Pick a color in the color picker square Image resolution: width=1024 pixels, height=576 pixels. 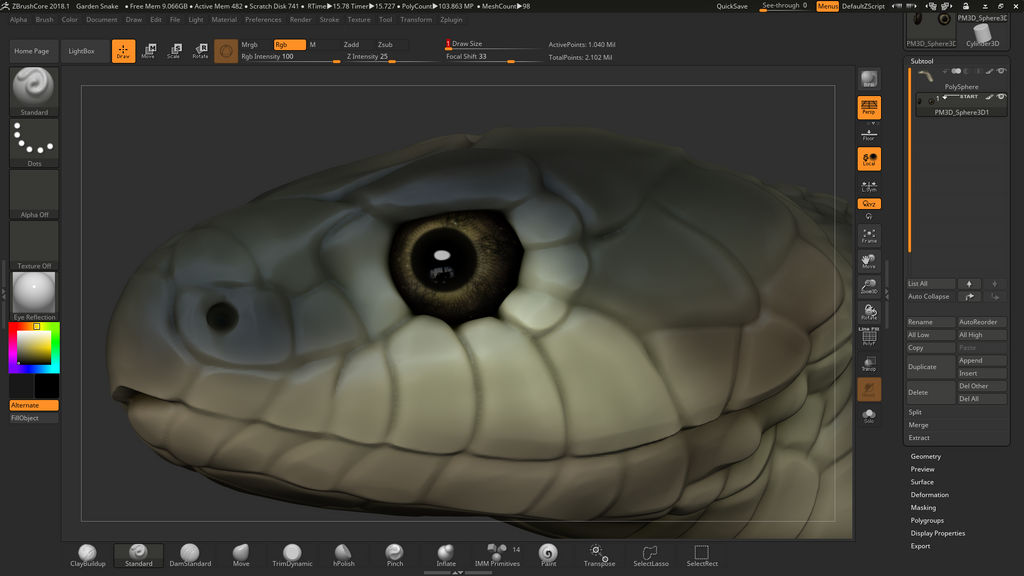(34, 347)
